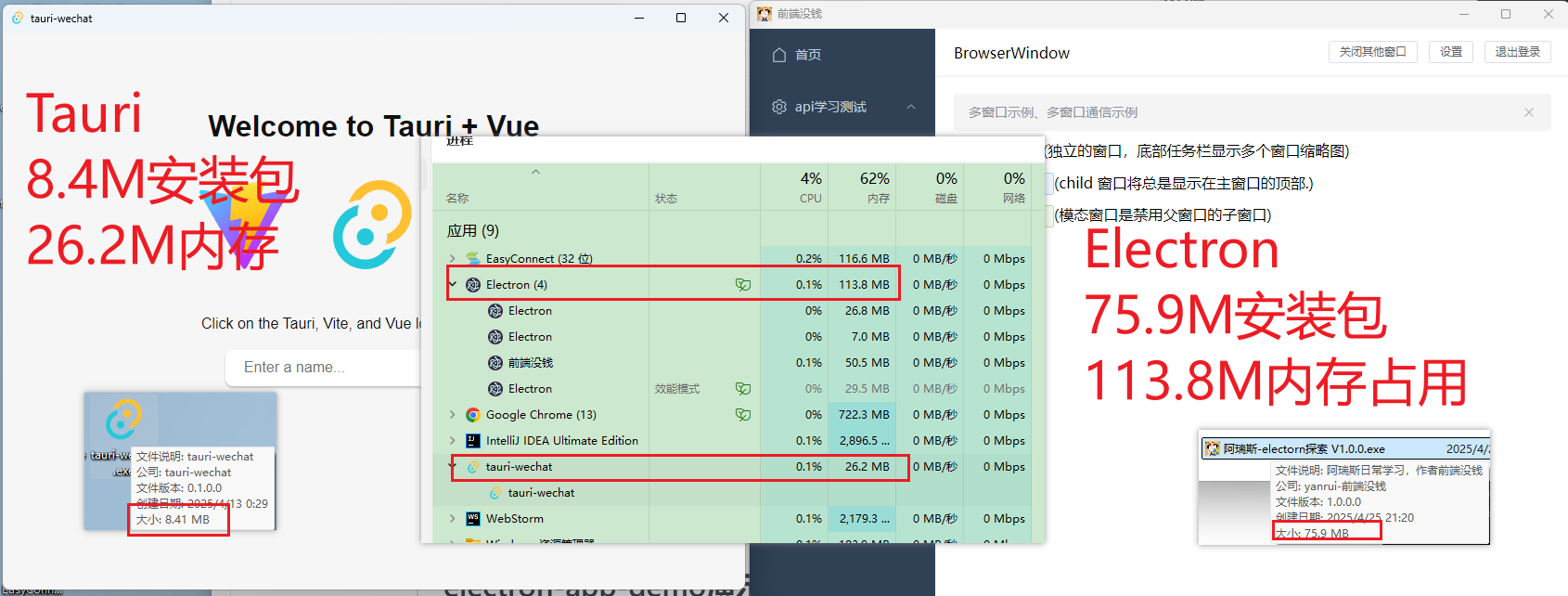Viewport: 1568px width, 596px height.
Task: Select the 113.8 MB memory value
Action: 864,285
